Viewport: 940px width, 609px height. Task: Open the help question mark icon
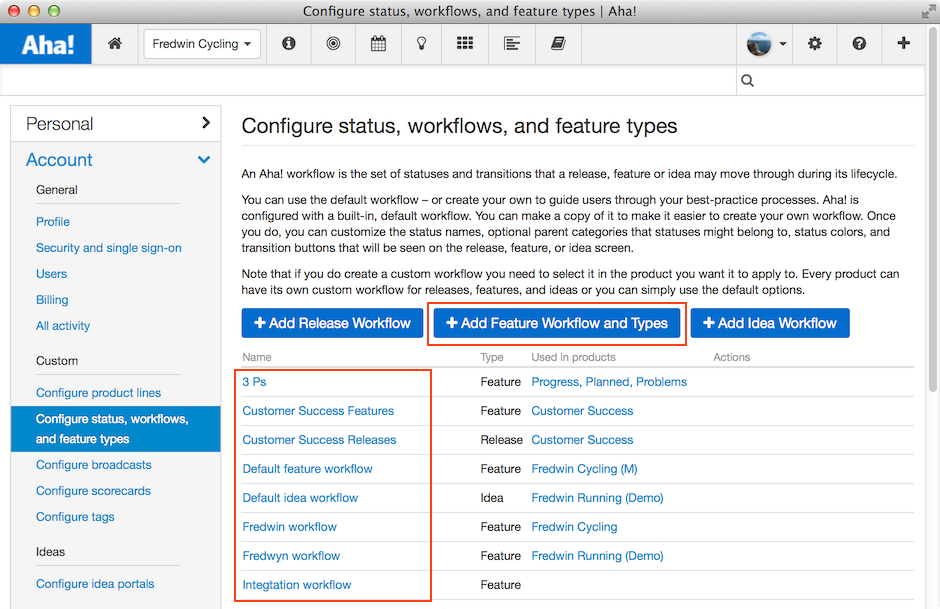(x=859, y=44)
